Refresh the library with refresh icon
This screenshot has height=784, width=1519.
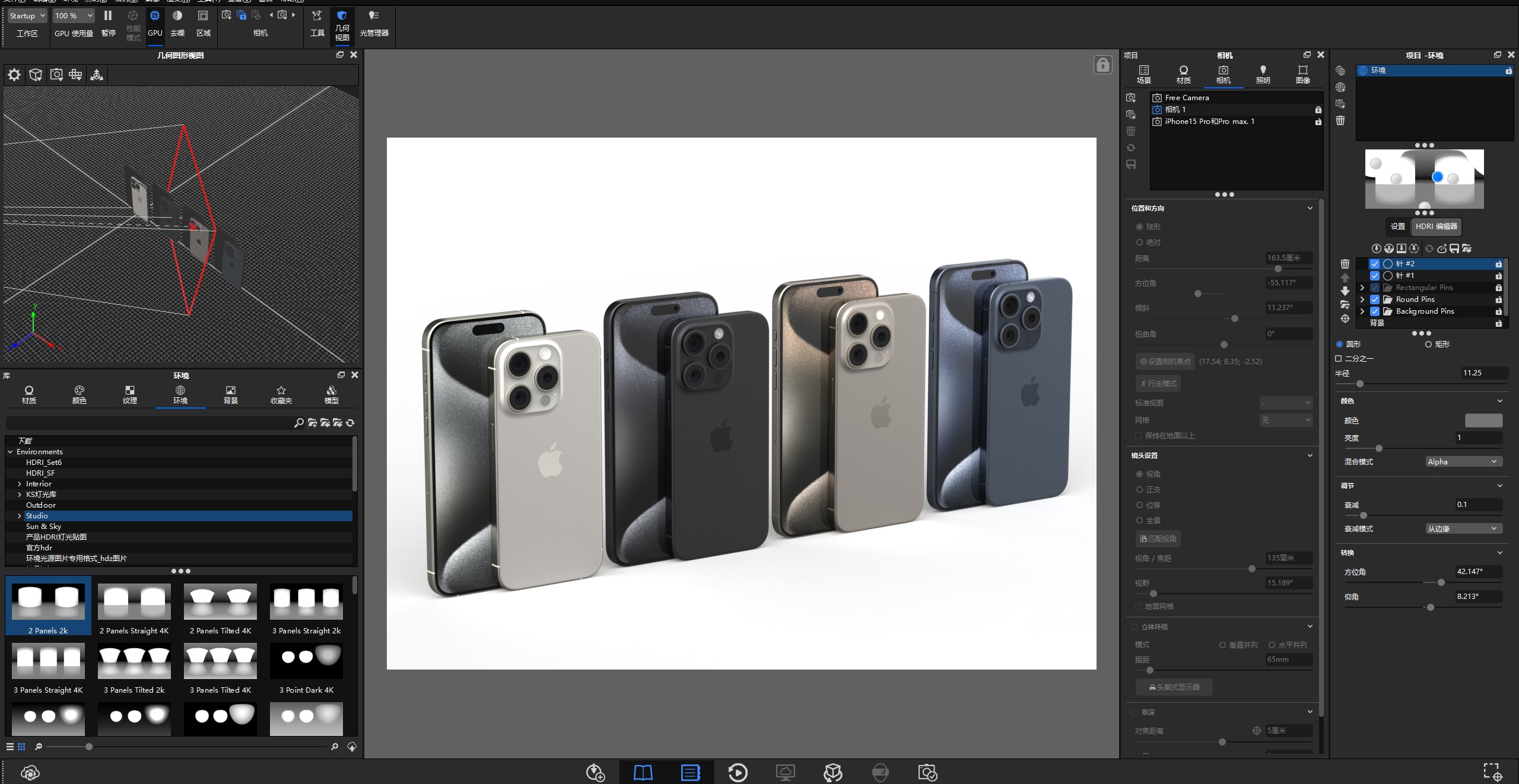[350, 423]
